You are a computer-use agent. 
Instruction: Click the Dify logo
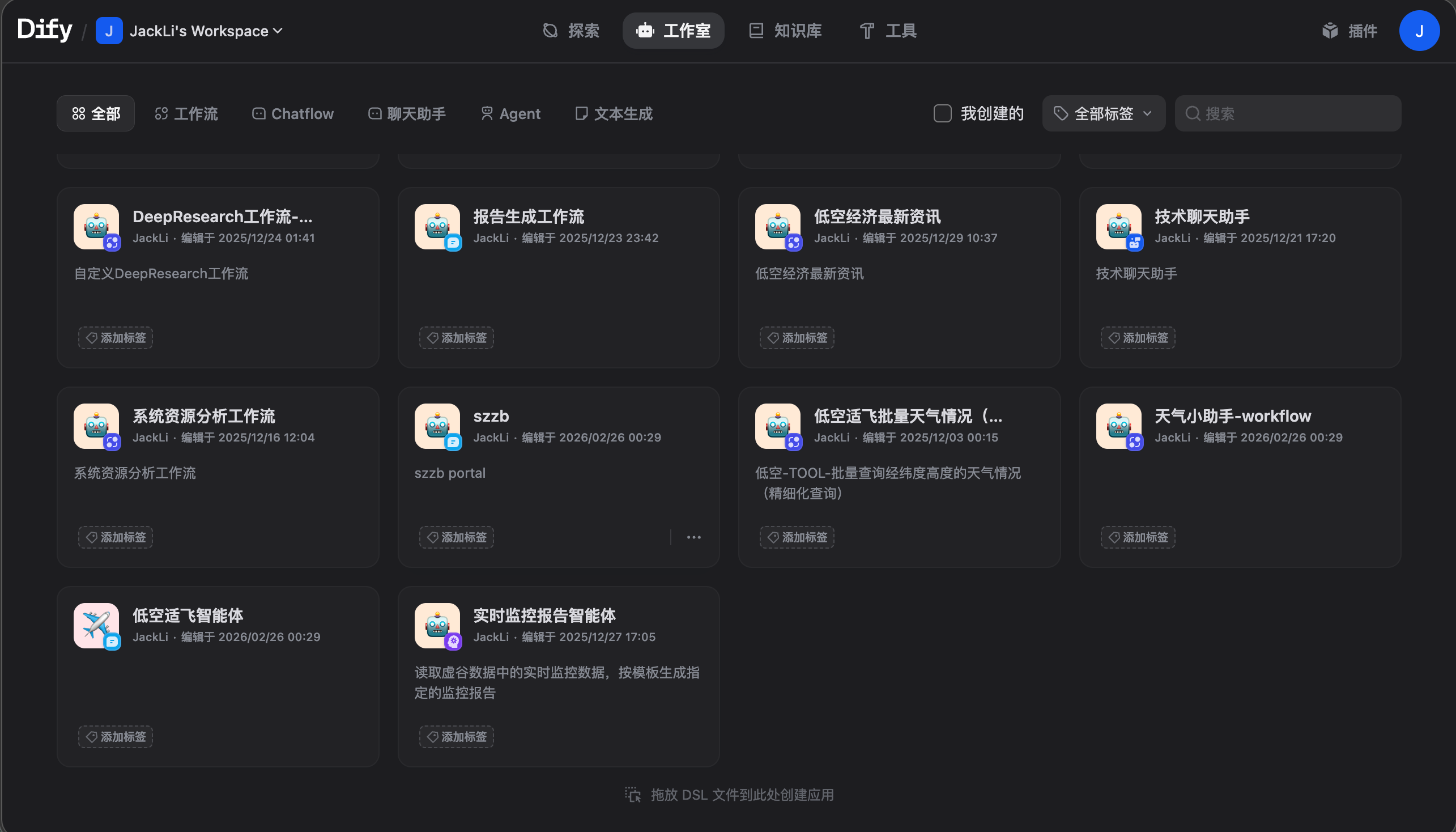pos(45,29)
